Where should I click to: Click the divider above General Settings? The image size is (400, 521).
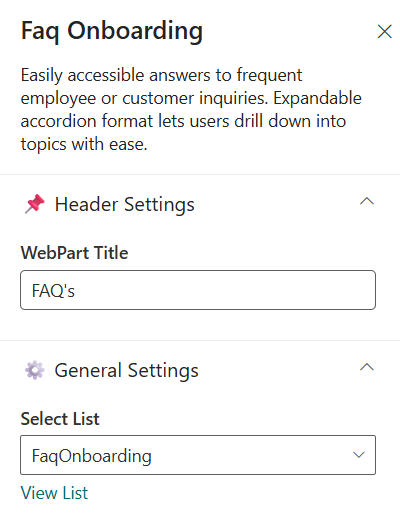coord(200,340)
